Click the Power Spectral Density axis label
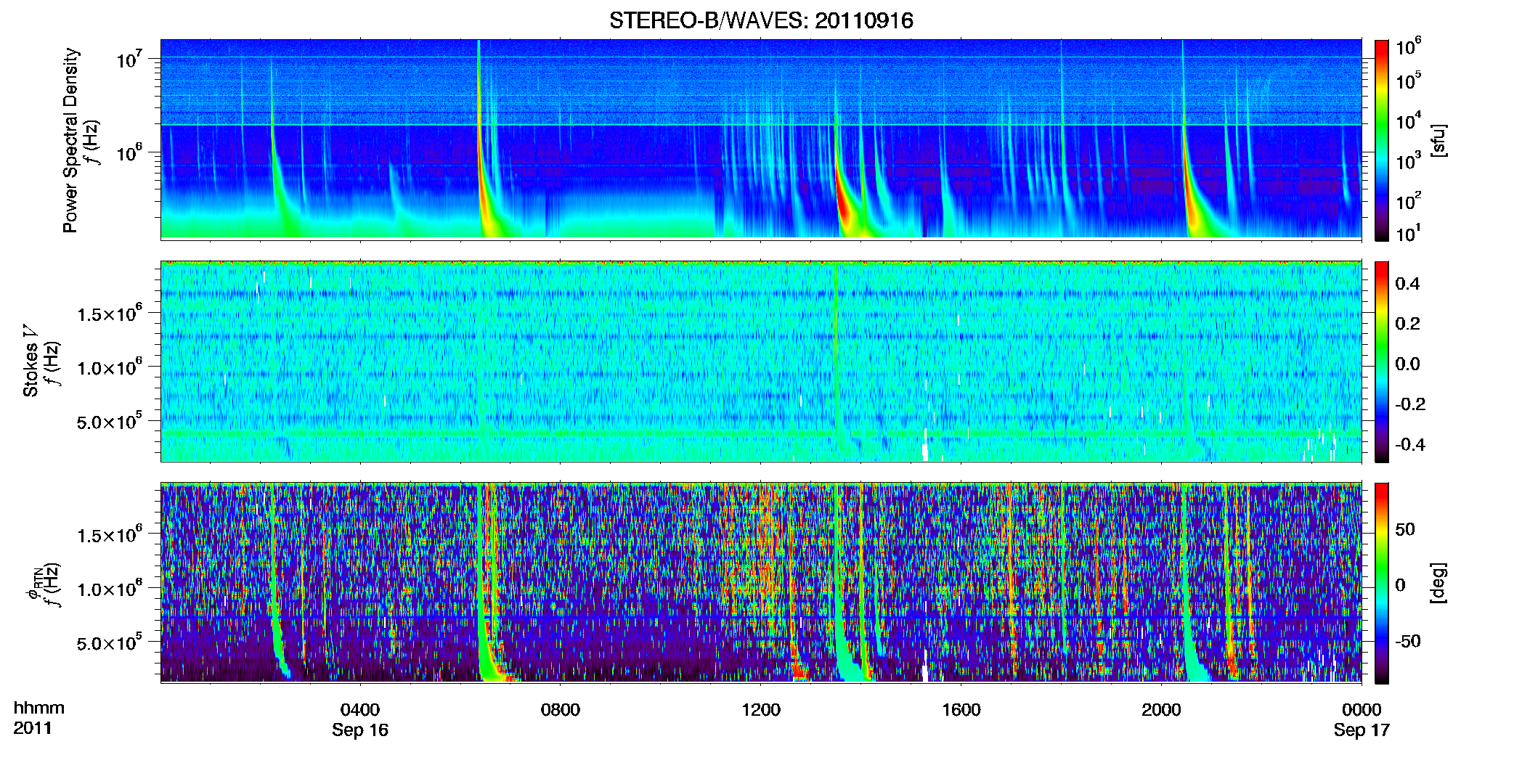1522x784 pixels. pyautogui.click(x=70, y=140)
